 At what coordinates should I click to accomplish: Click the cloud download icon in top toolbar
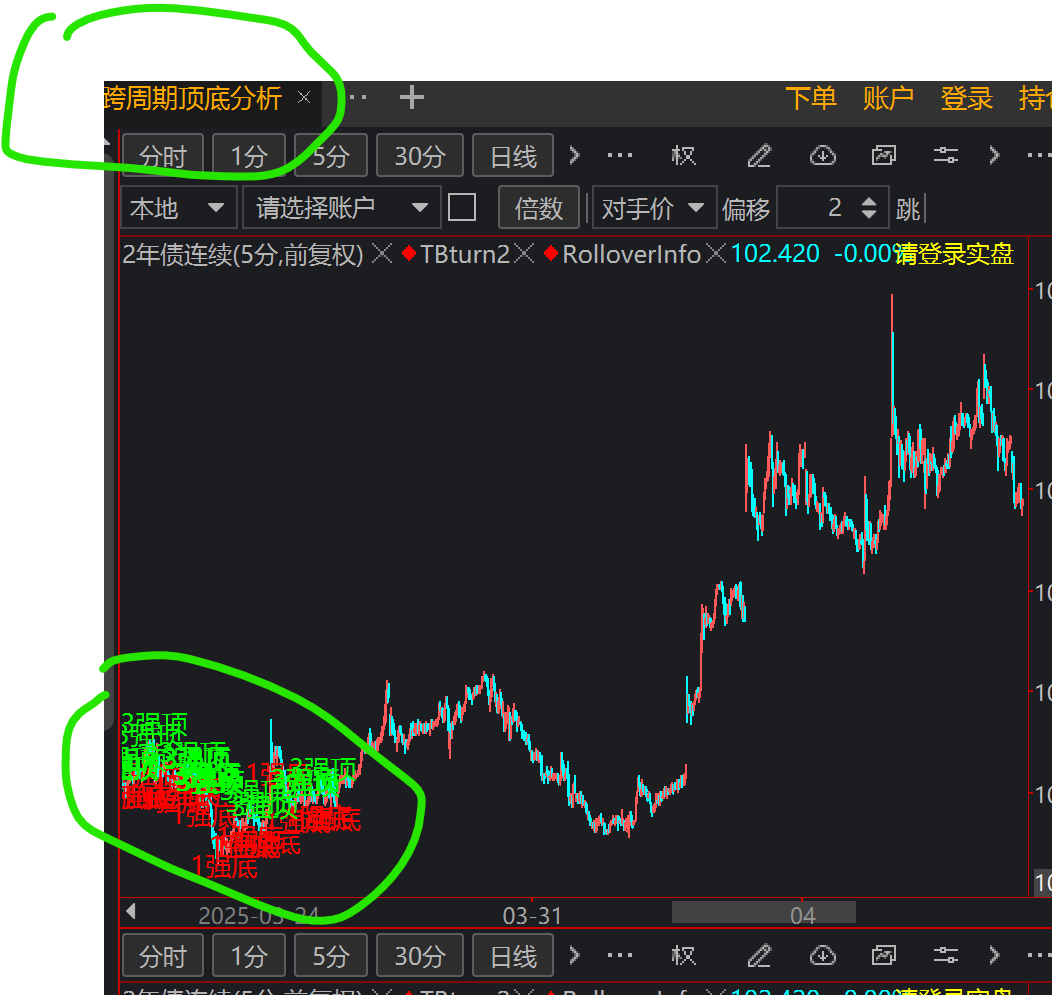822,155
